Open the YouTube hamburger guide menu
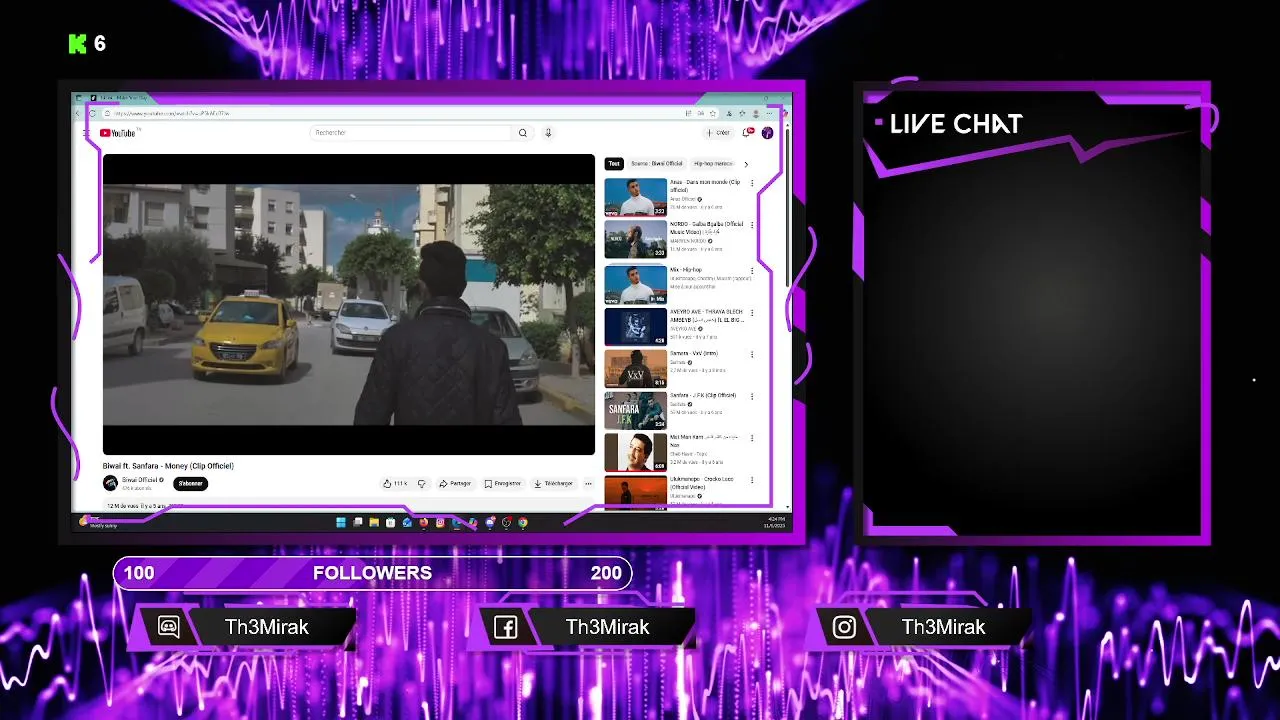The height and width of the screenshot is (720, 1280). pos(86,133)
